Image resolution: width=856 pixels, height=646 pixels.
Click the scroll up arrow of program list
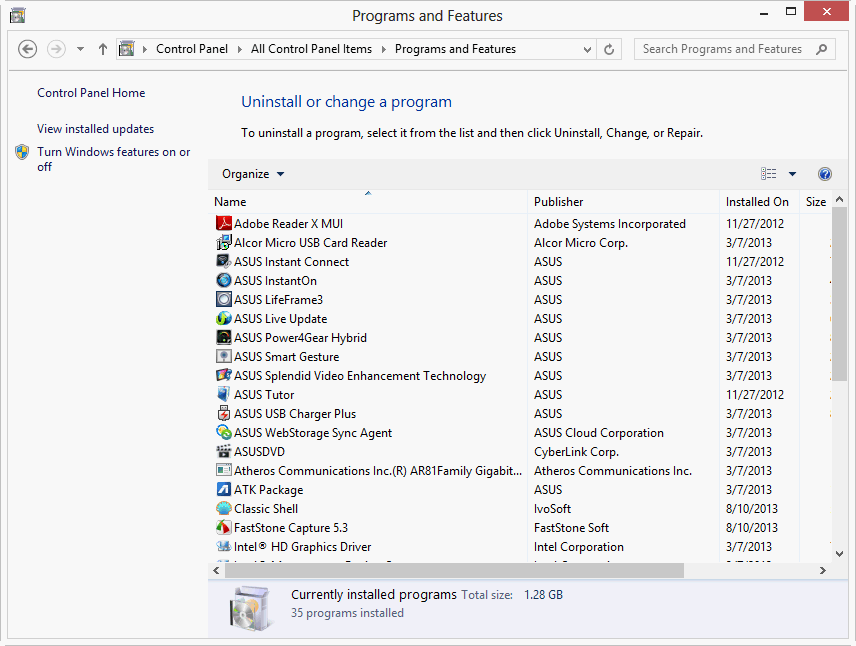(x=840, y=199)
